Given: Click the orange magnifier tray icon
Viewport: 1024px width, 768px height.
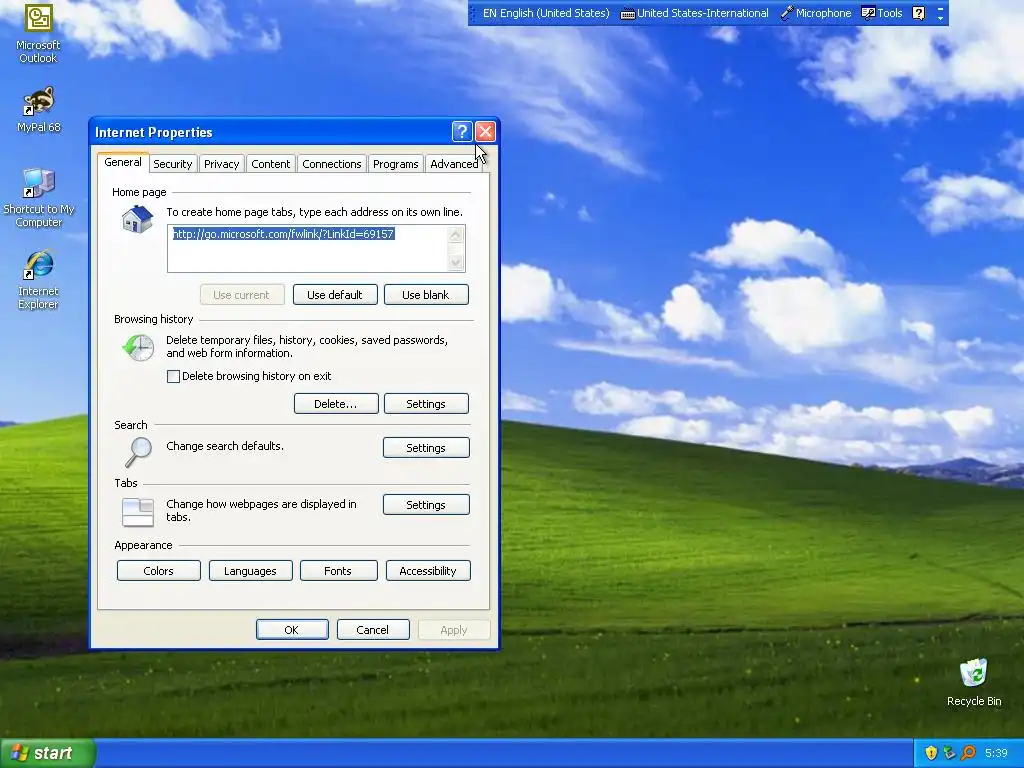Looking at the screenshot, I should (x=968, y=753).
